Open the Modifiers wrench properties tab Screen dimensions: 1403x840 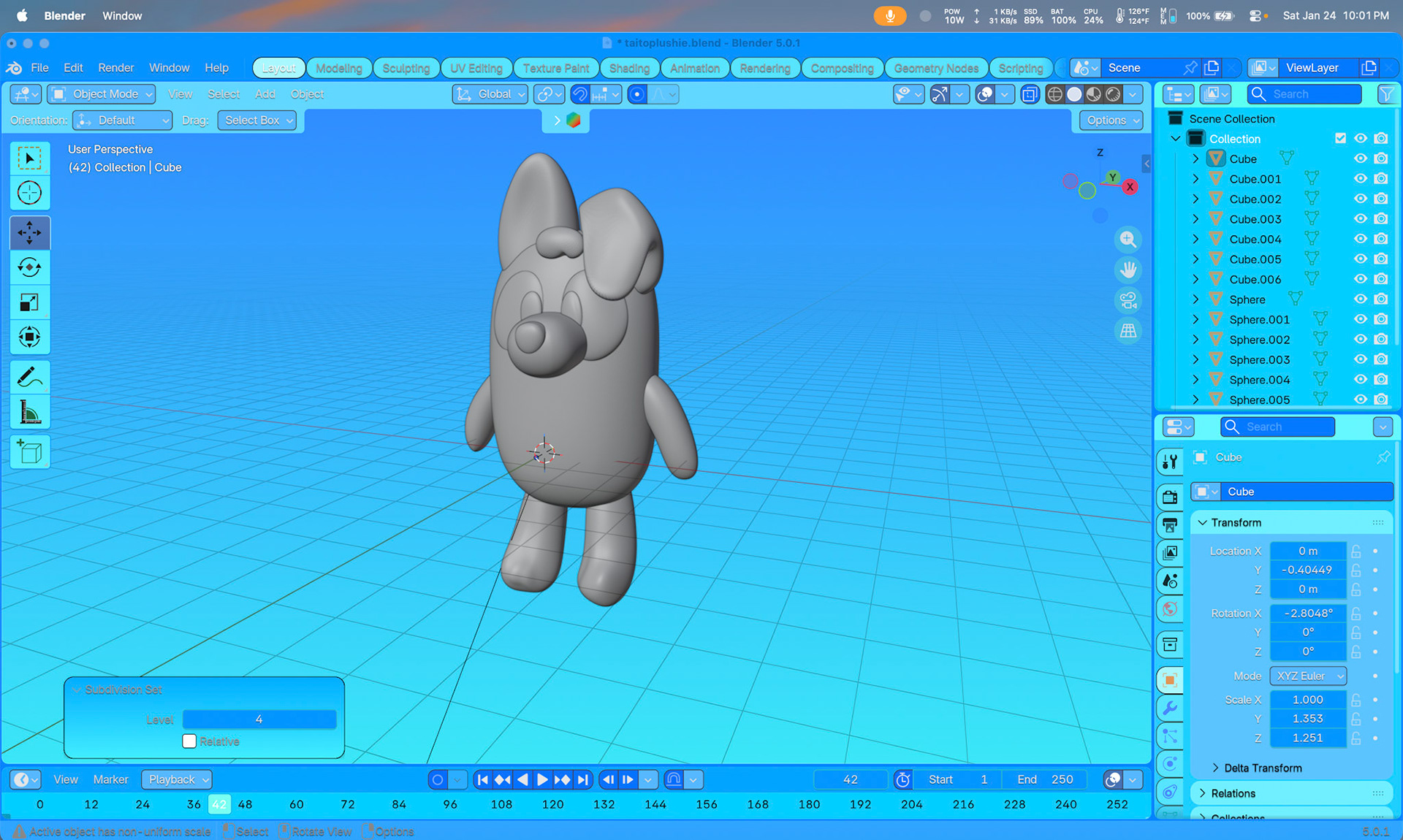pyautogui.click(x=1170, y=708)
